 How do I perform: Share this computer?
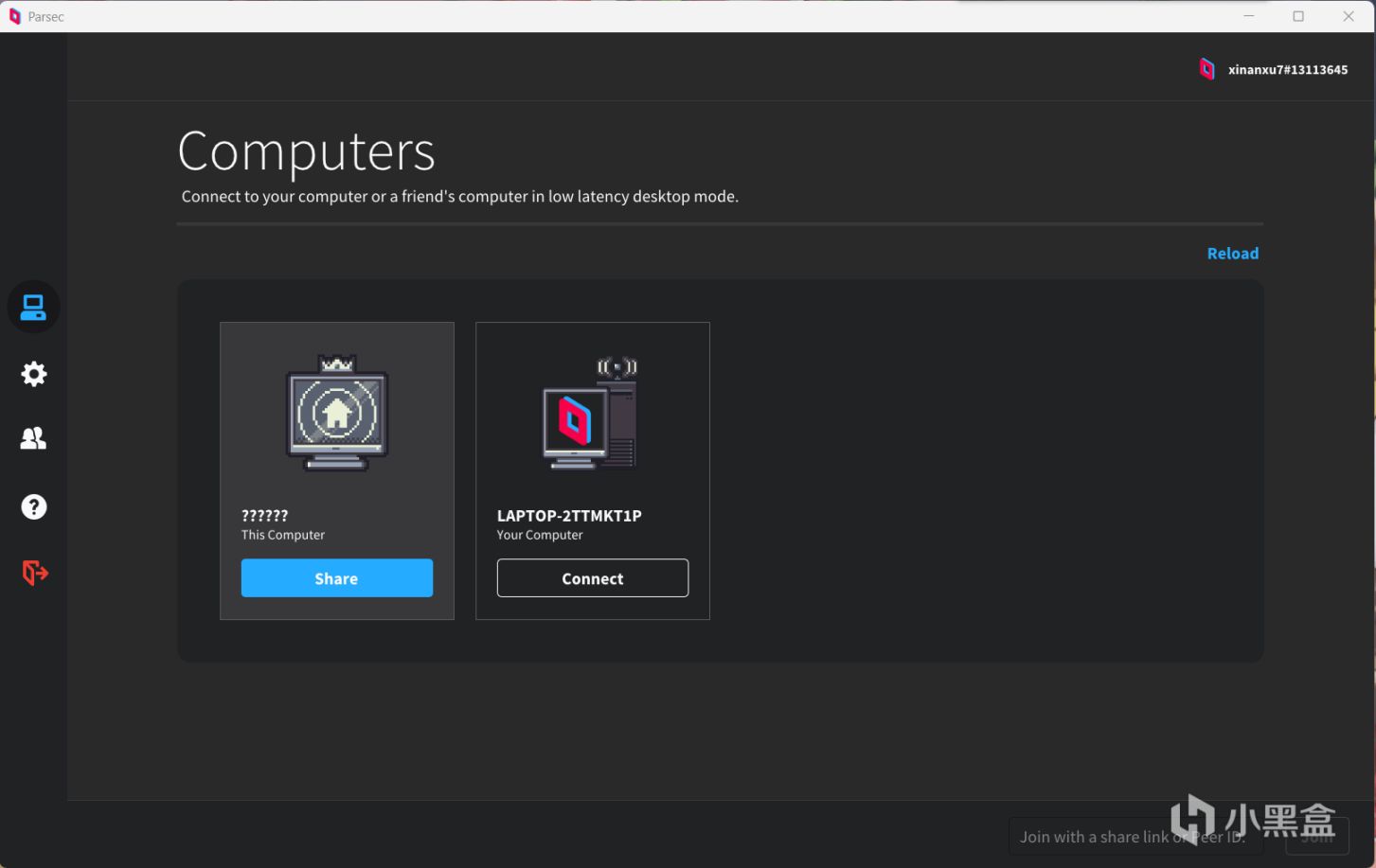337,578
